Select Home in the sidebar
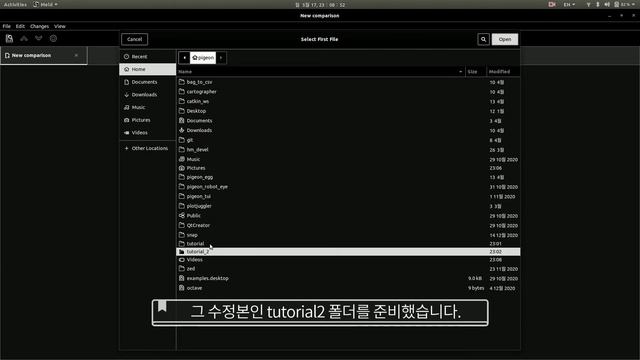This screenshot has height=360, width=640. [148, 69]
